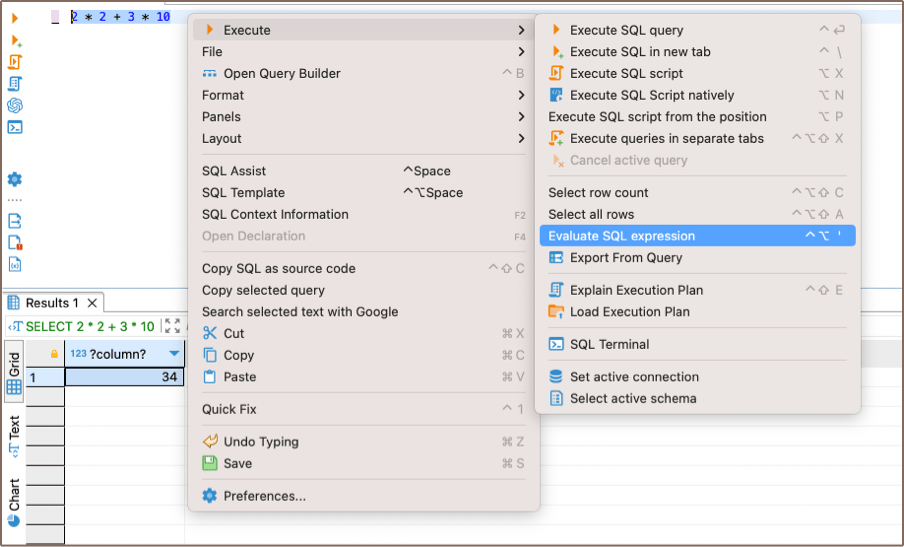Click the result cell showing 34
The width and height of the screenshot is (904, 547).
tap(124, 377)
